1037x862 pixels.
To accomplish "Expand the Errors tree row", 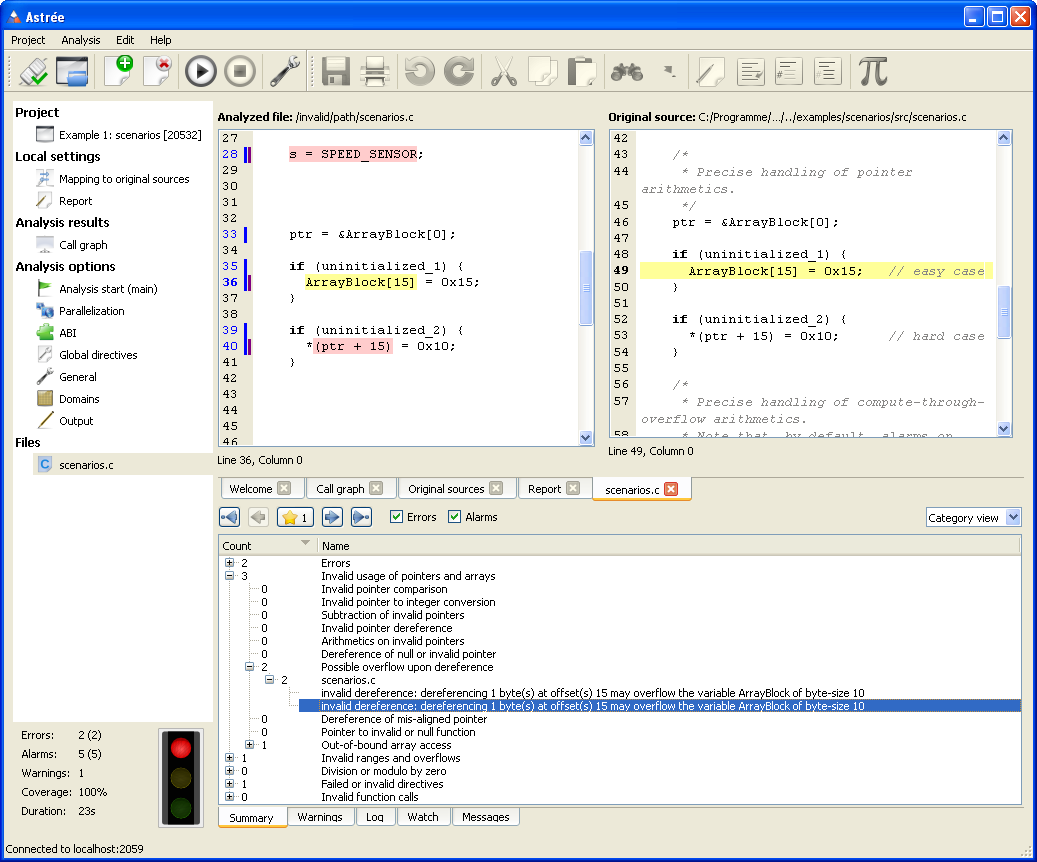I will (x=229, y=563).
